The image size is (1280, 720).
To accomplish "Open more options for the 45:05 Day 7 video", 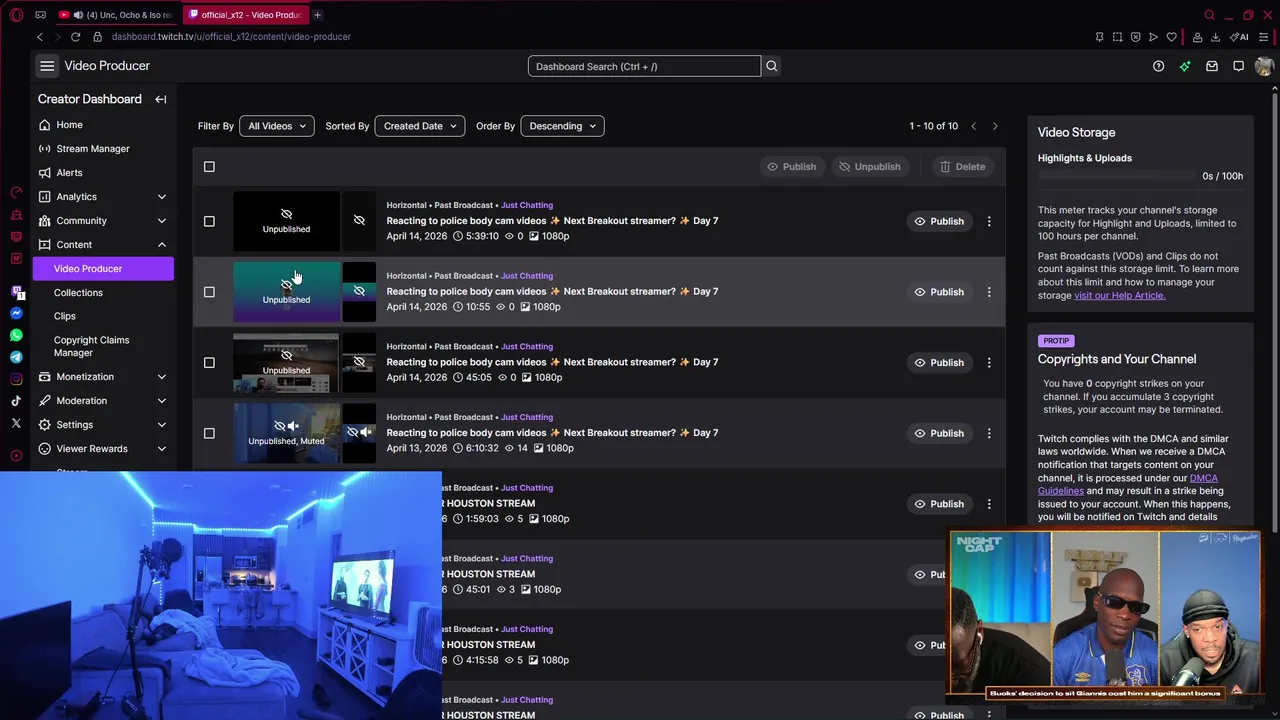I will point(989,362).
